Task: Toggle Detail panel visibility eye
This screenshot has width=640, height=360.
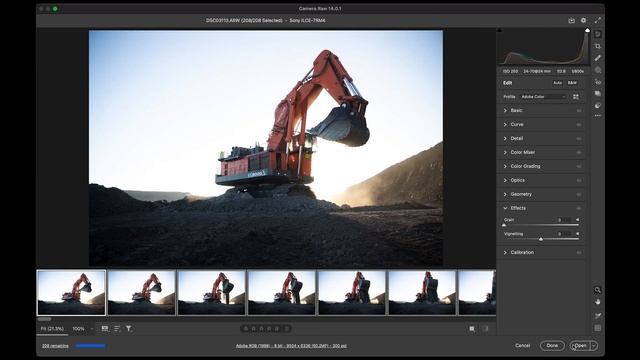Action: (579, 139)
